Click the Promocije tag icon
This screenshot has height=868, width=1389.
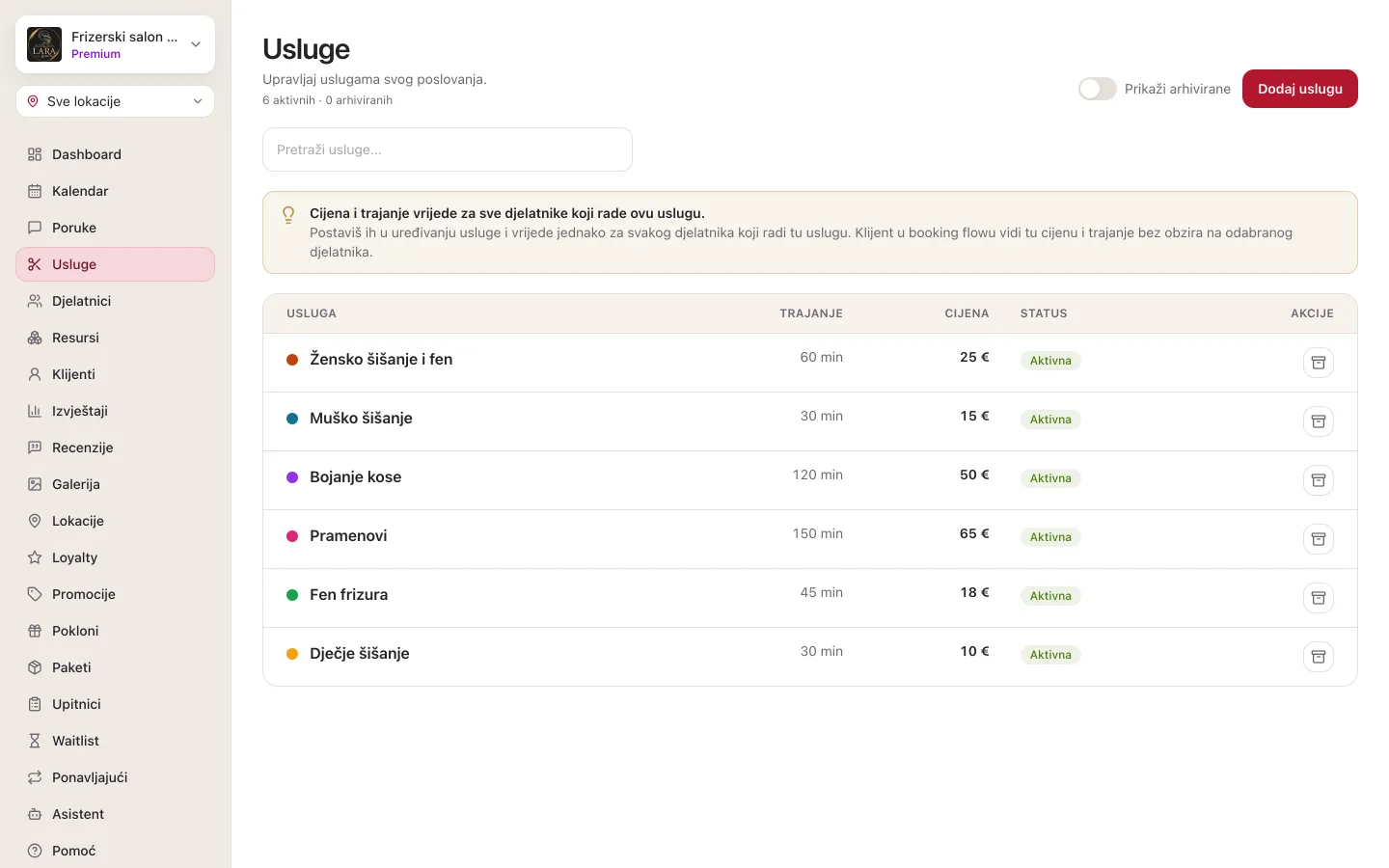coord(35,594)
